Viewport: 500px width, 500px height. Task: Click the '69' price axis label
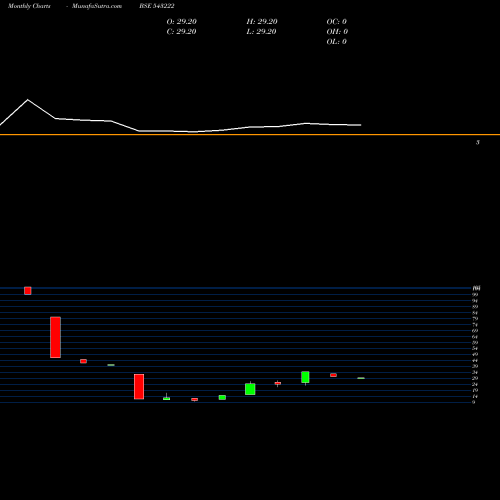pos(475,331)
